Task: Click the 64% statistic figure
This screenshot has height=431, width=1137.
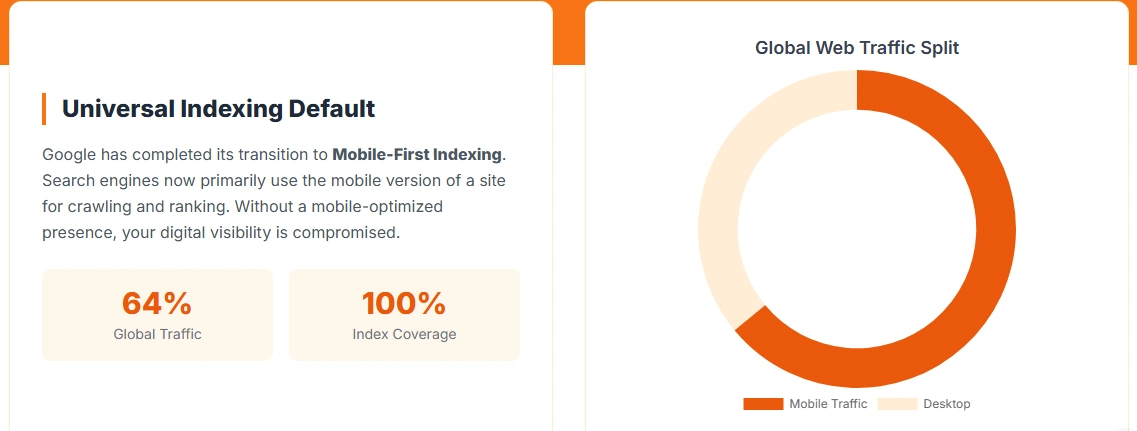Action: click(157, 303)
